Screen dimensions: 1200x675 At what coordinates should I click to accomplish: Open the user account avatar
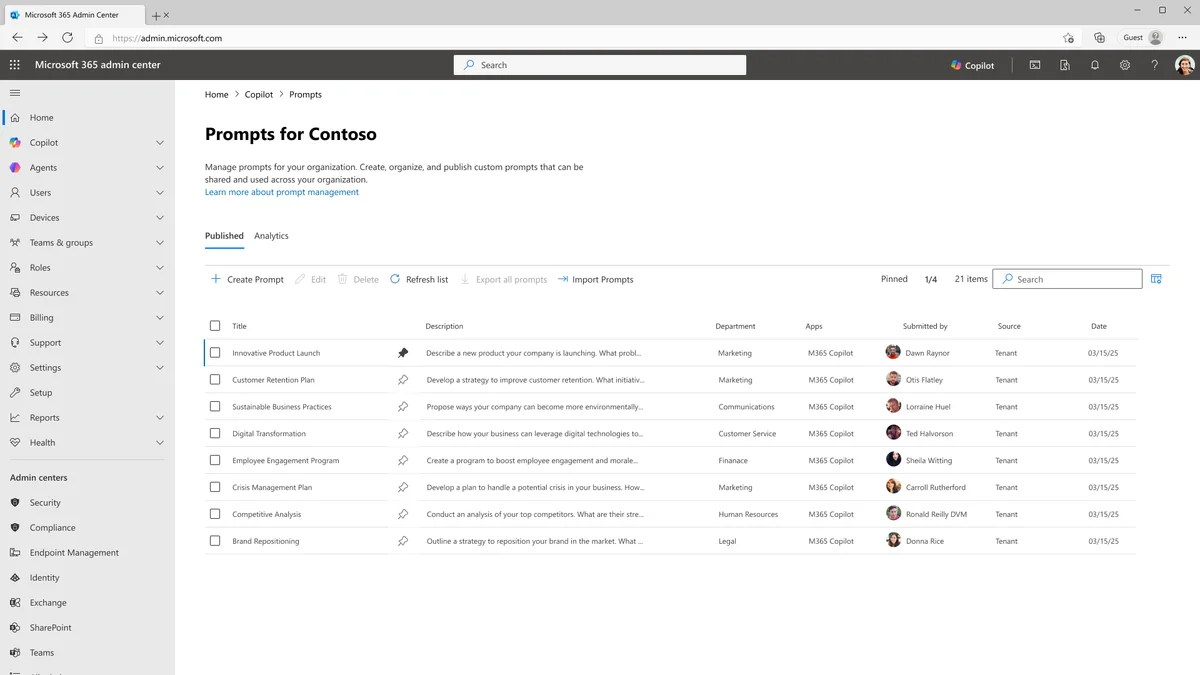click(x=1184, y=65)
